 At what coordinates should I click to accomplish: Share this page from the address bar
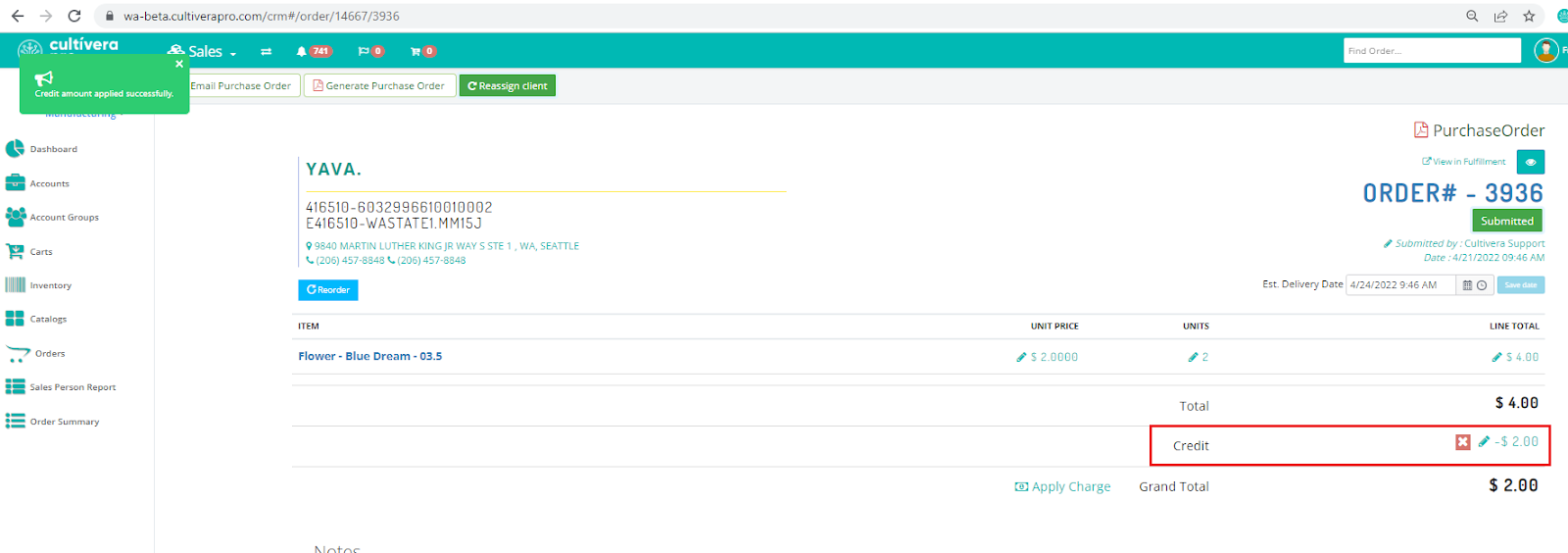1500,16
